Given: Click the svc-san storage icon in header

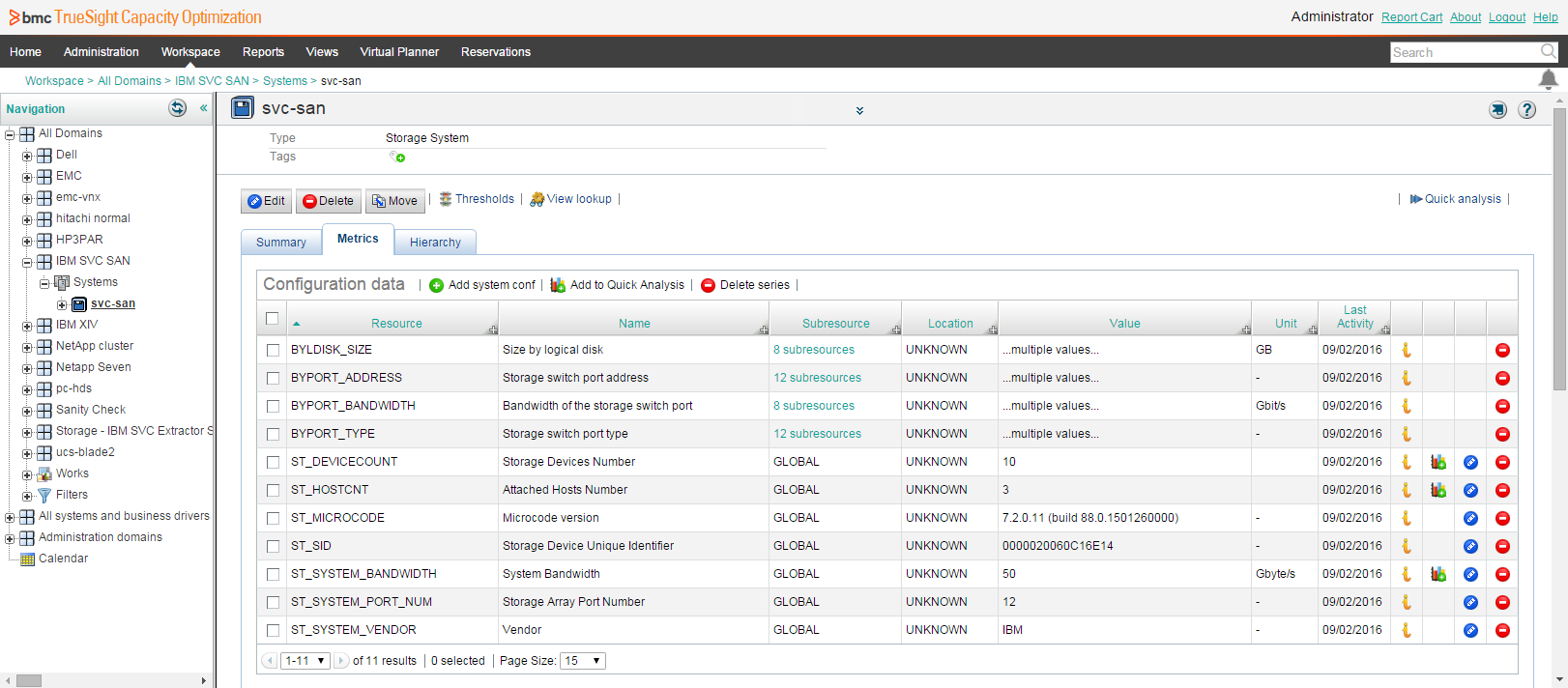Looking at the screenshot, I should 242,107.
